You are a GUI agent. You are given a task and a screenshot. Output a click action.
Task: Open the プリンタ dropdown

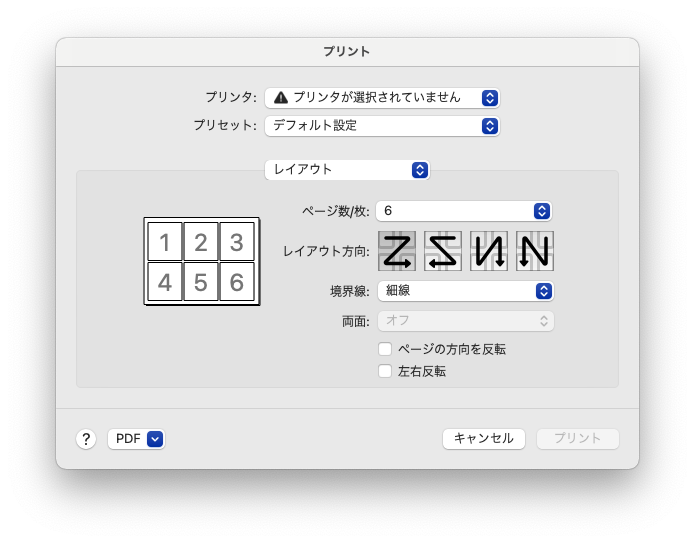pos(382,98)
